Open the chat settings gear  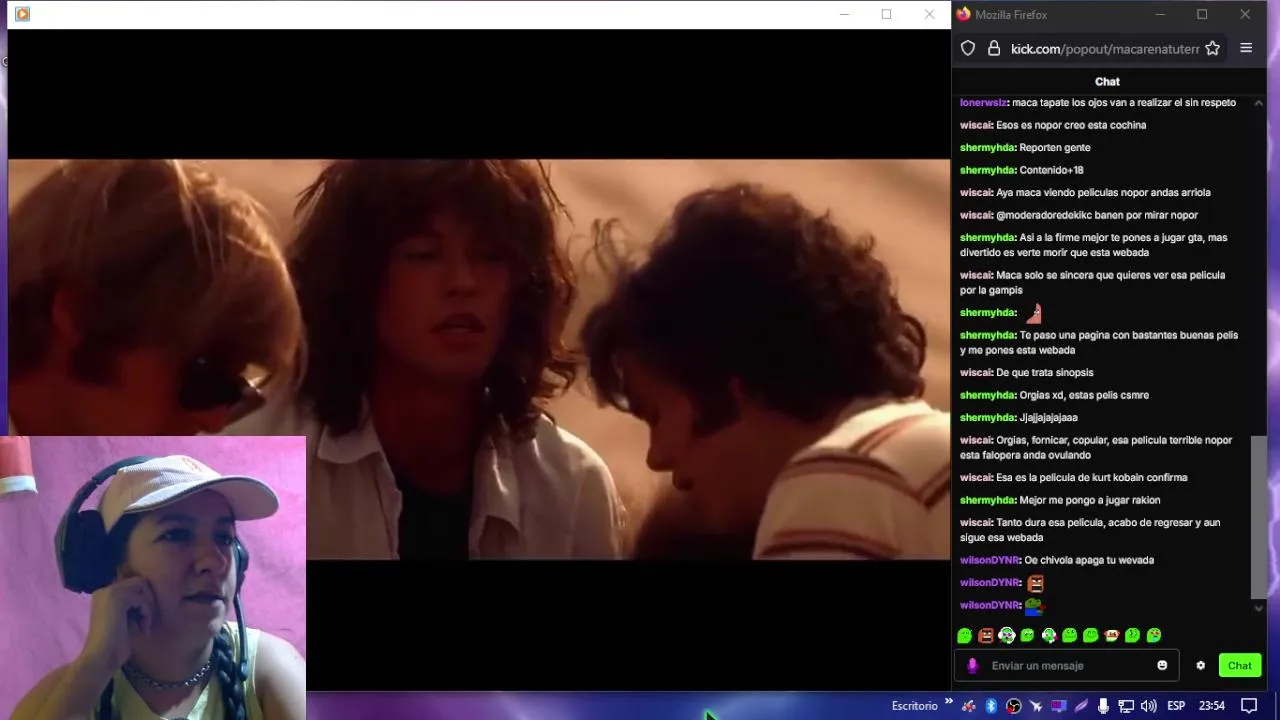pyautogui.click(x=1201, y=665)
